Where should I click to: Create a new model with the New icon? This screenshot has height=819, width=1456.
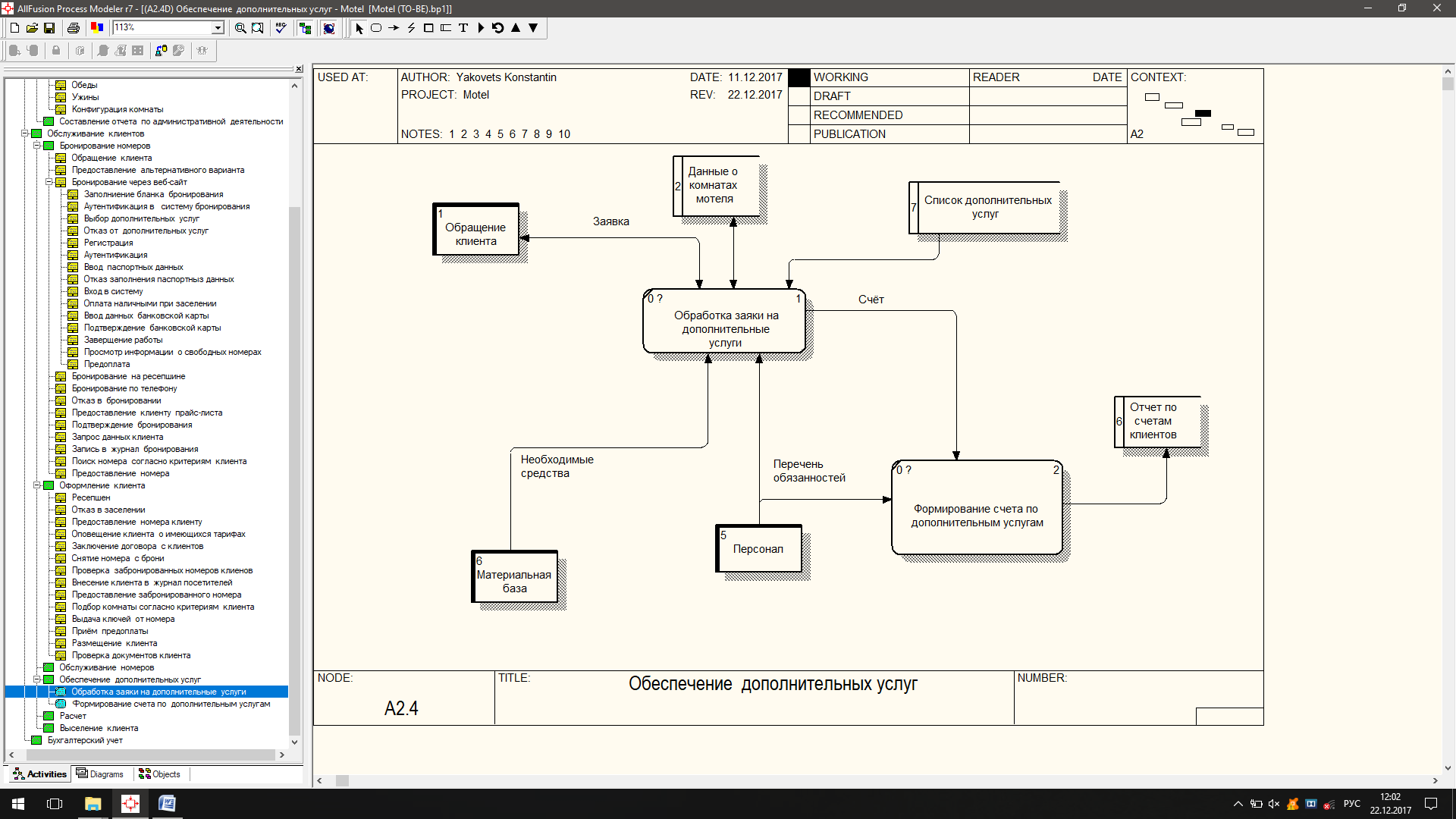point(14,28)
